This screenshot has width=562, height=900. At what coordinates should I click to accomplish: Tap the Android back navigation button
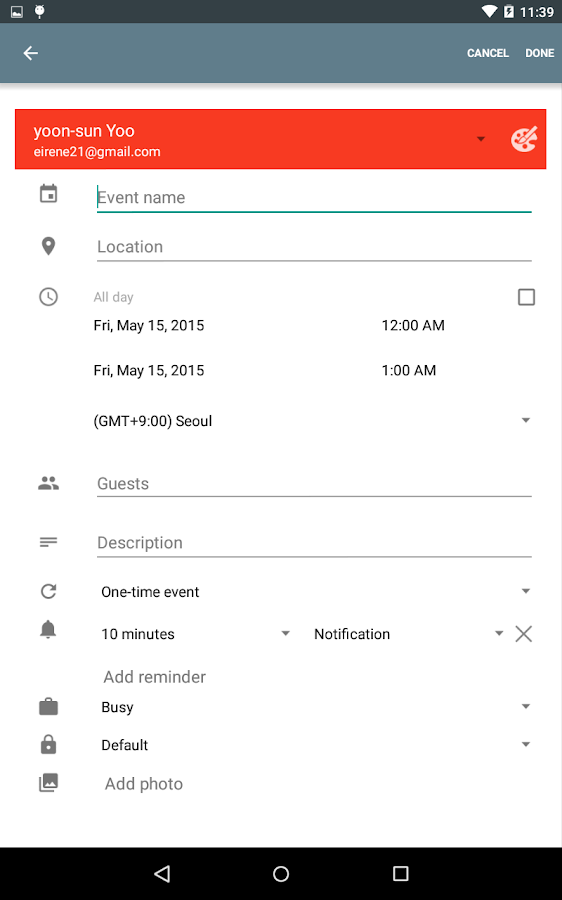[x=162, y=874]
